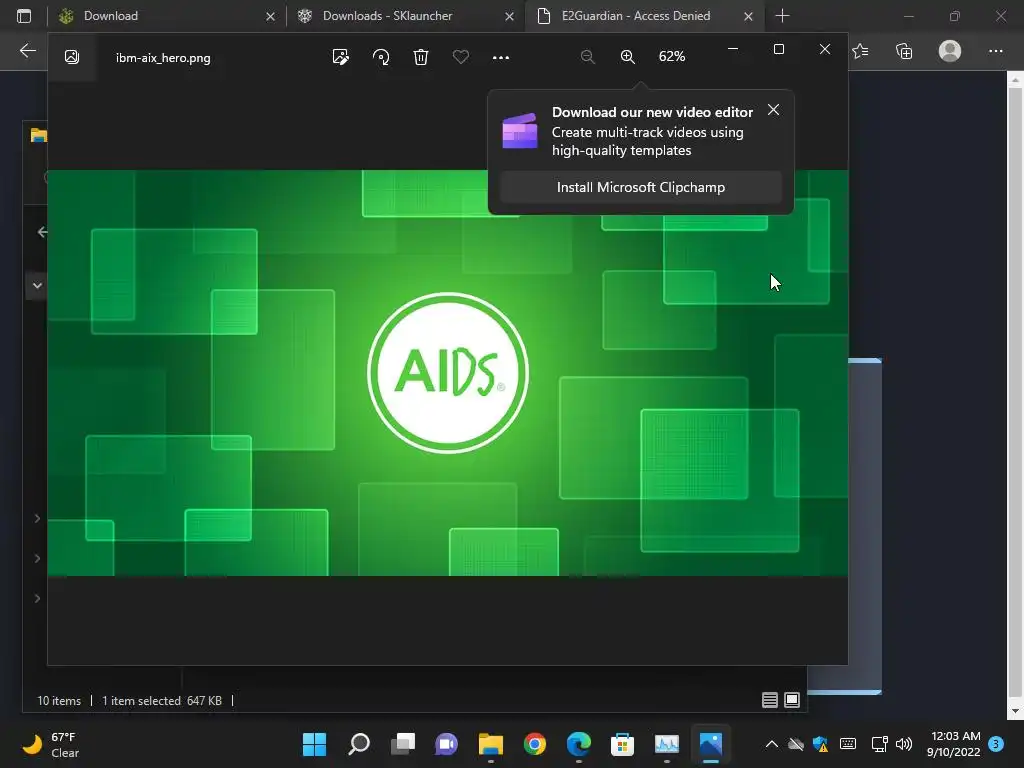Viewport: 1024px width, 768px height.
Task: Zoom out of the photo
Action: click(587, 57)
